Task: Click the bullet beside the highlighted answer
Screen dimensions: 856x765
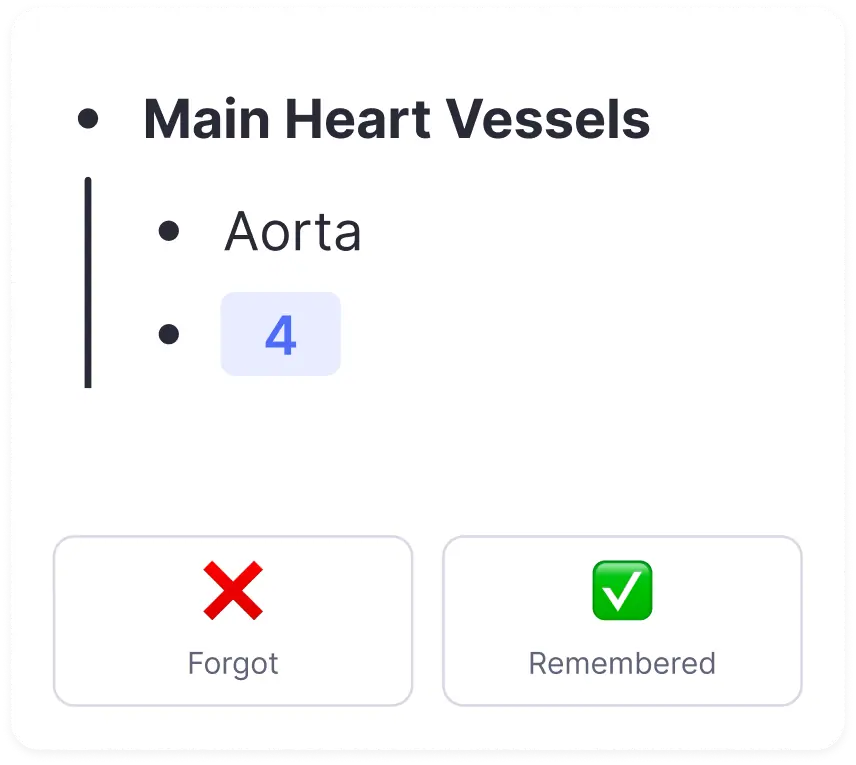Action: [x=171, y=335]
